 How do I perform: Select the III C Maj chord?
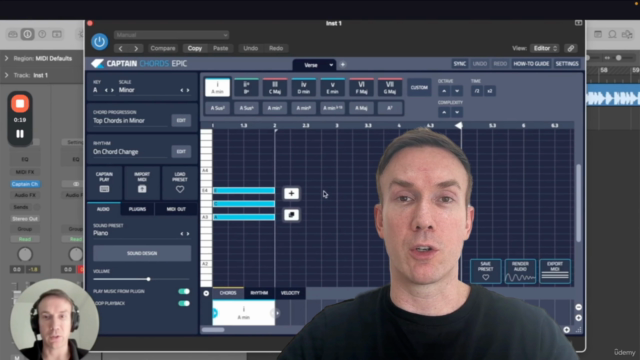(275, 87)
